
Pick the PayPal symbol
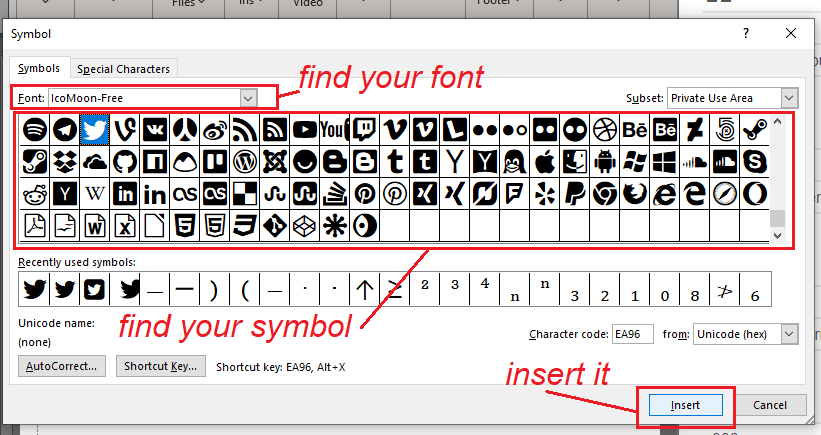575,194
